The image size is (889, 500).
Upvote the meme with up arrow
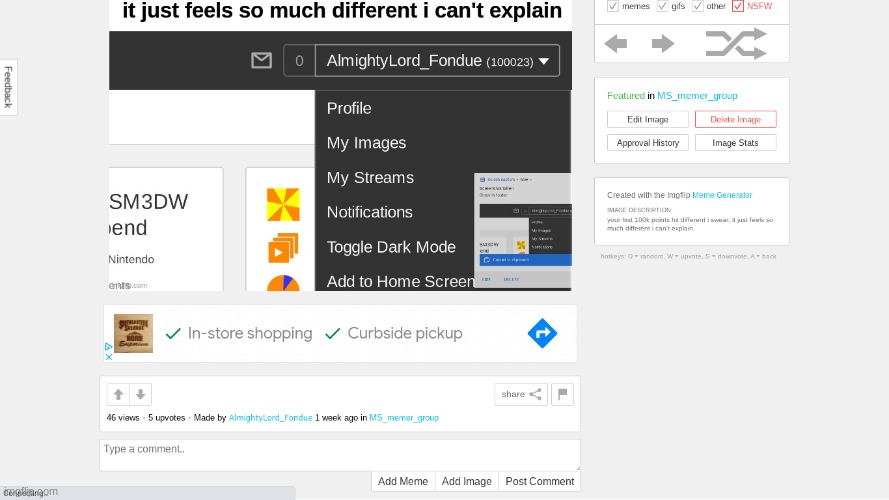point(118,394)
